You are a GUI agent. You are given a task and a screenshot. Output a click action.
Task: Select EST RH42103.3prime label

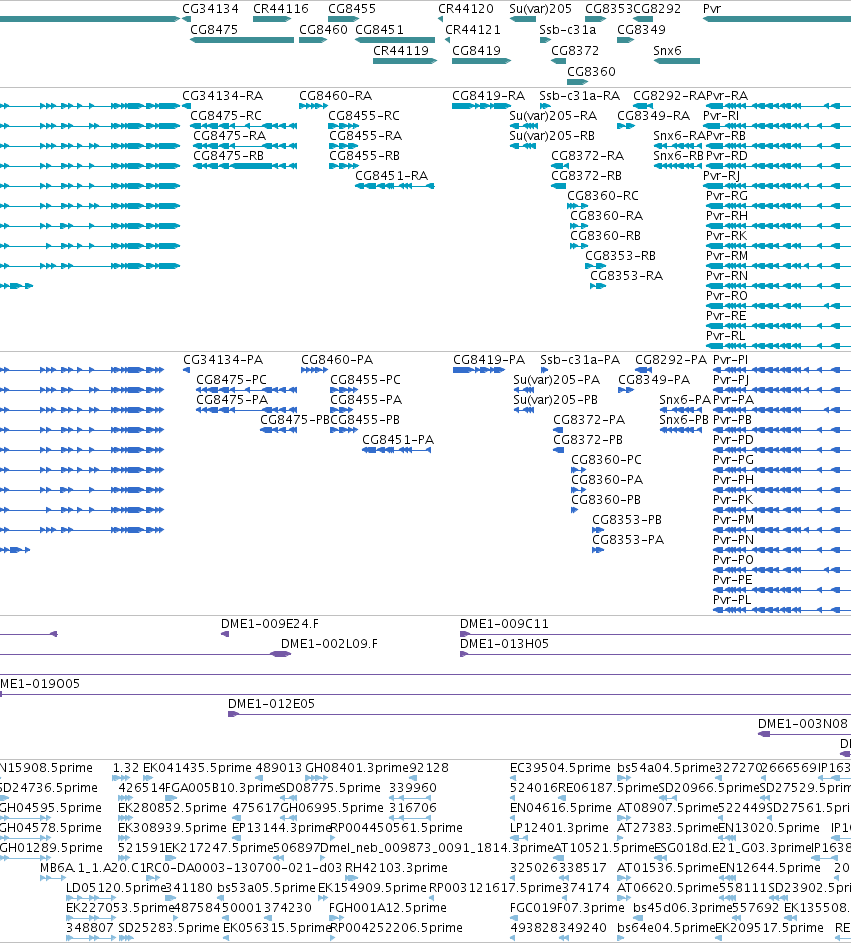[x=396, y=868]
